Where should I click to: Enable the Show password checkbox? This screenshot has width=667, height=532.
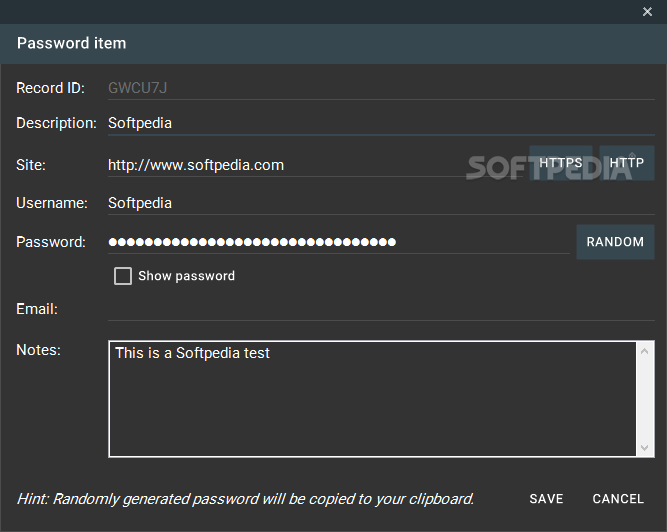click(123, 276)
